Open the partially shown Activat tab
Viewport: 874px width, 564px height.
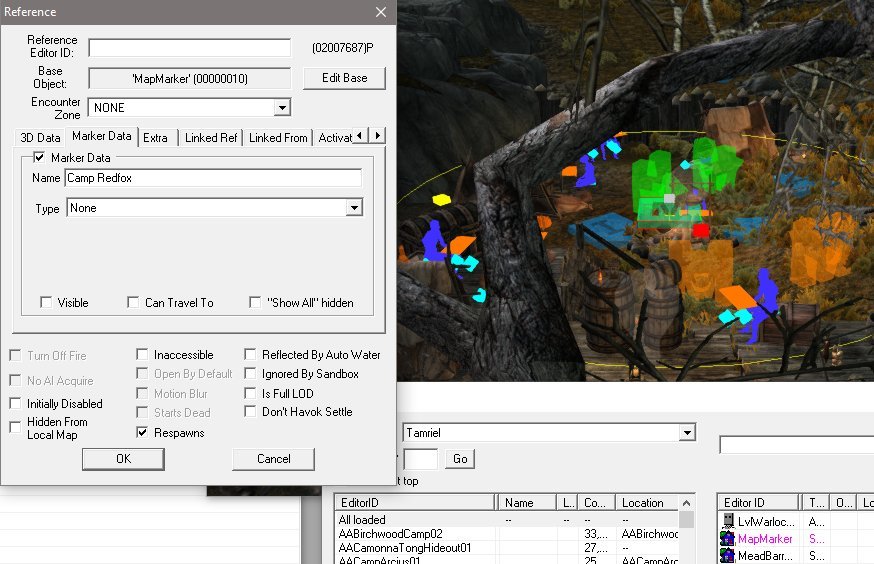334,138
